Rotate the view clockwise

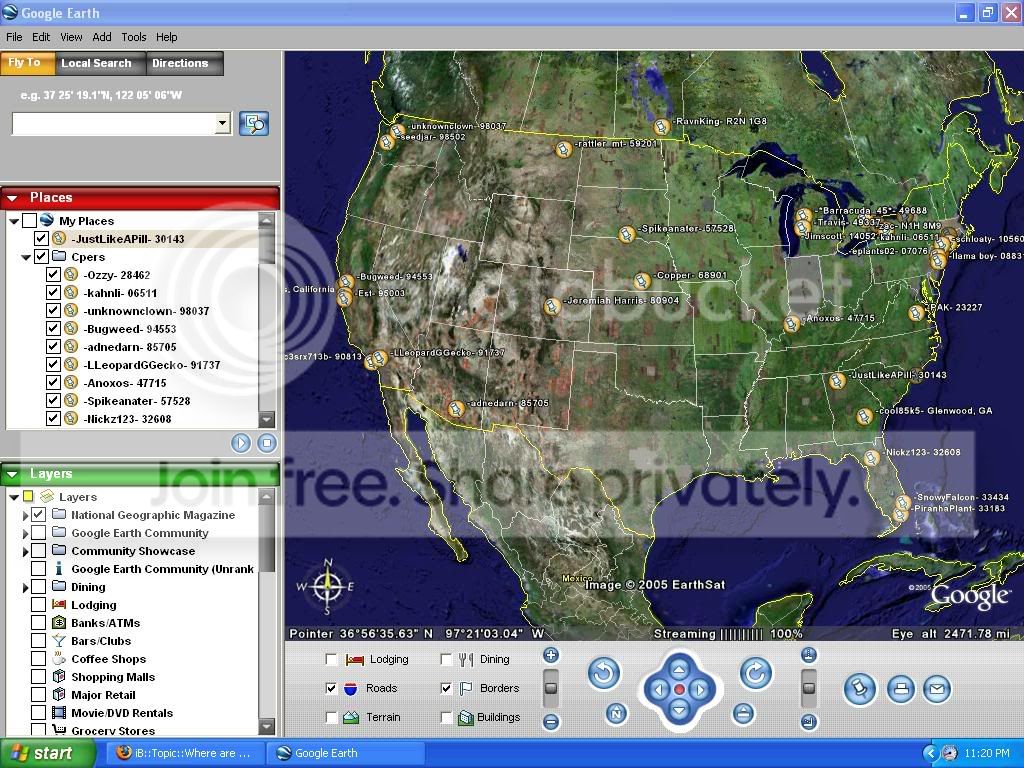pos(756,673)
